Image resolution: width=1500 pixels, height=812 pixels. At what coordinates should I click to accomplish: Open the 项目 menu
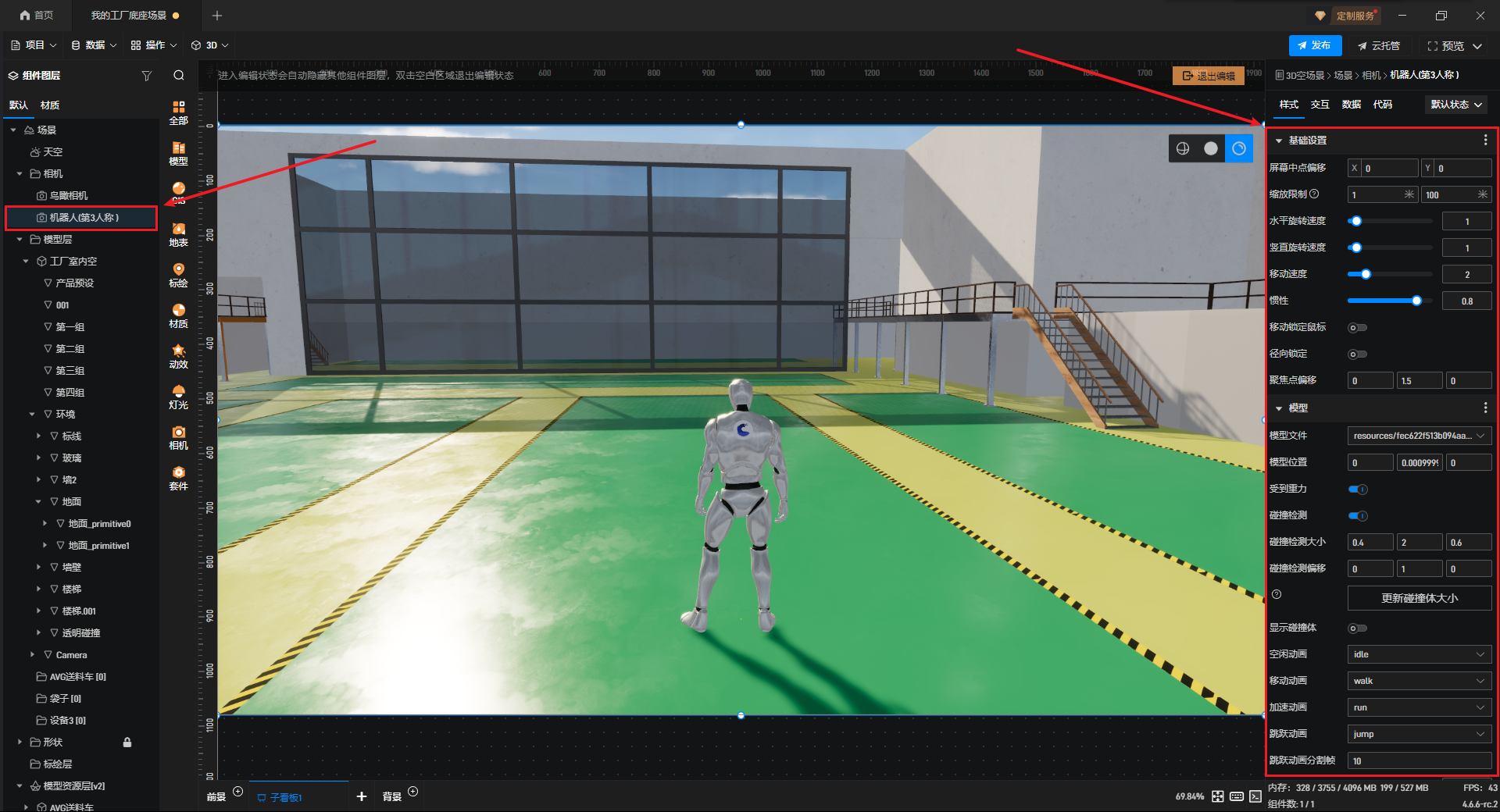click(34, 45)
